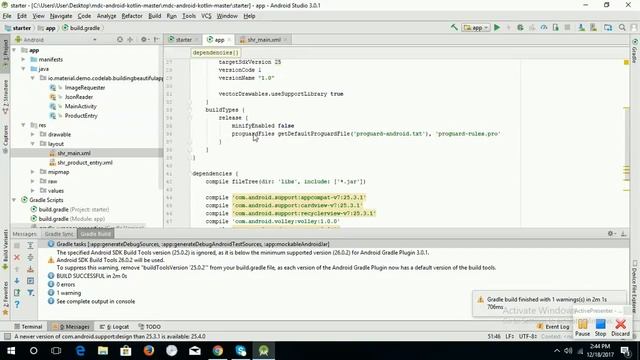Select the ProductEntry class file
The image size is (640, 360).
pos(81,116)
